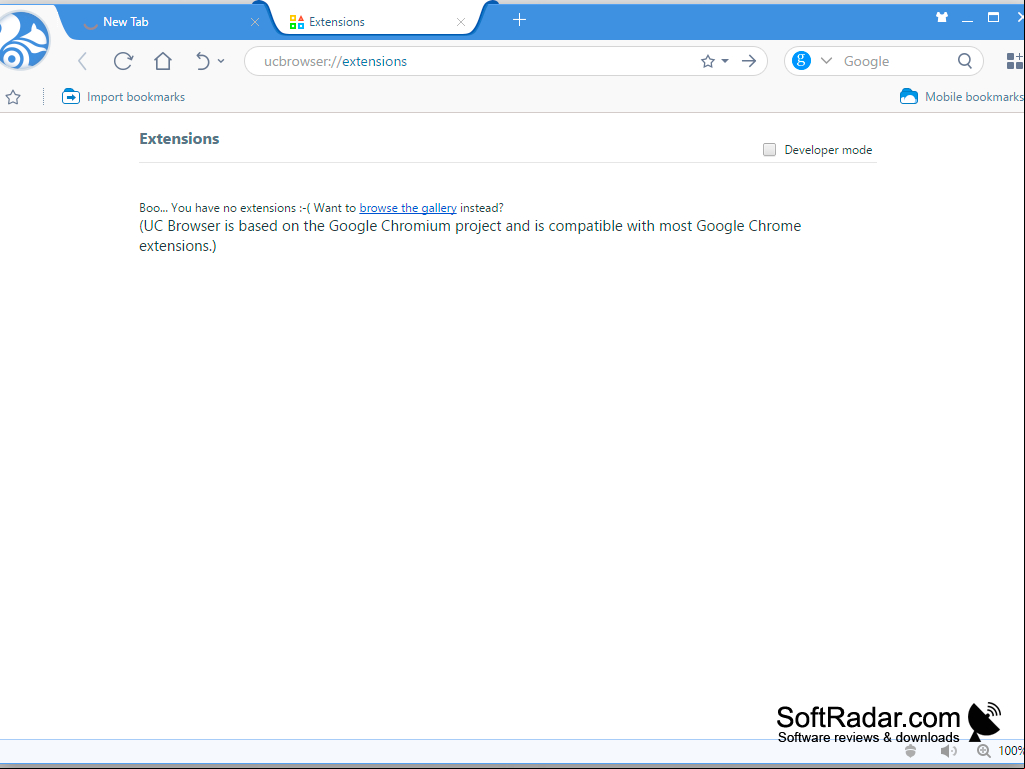Click the skin/theme shirt icon
The width and height of the screenshot is (1025, 769).
(942, 18)
